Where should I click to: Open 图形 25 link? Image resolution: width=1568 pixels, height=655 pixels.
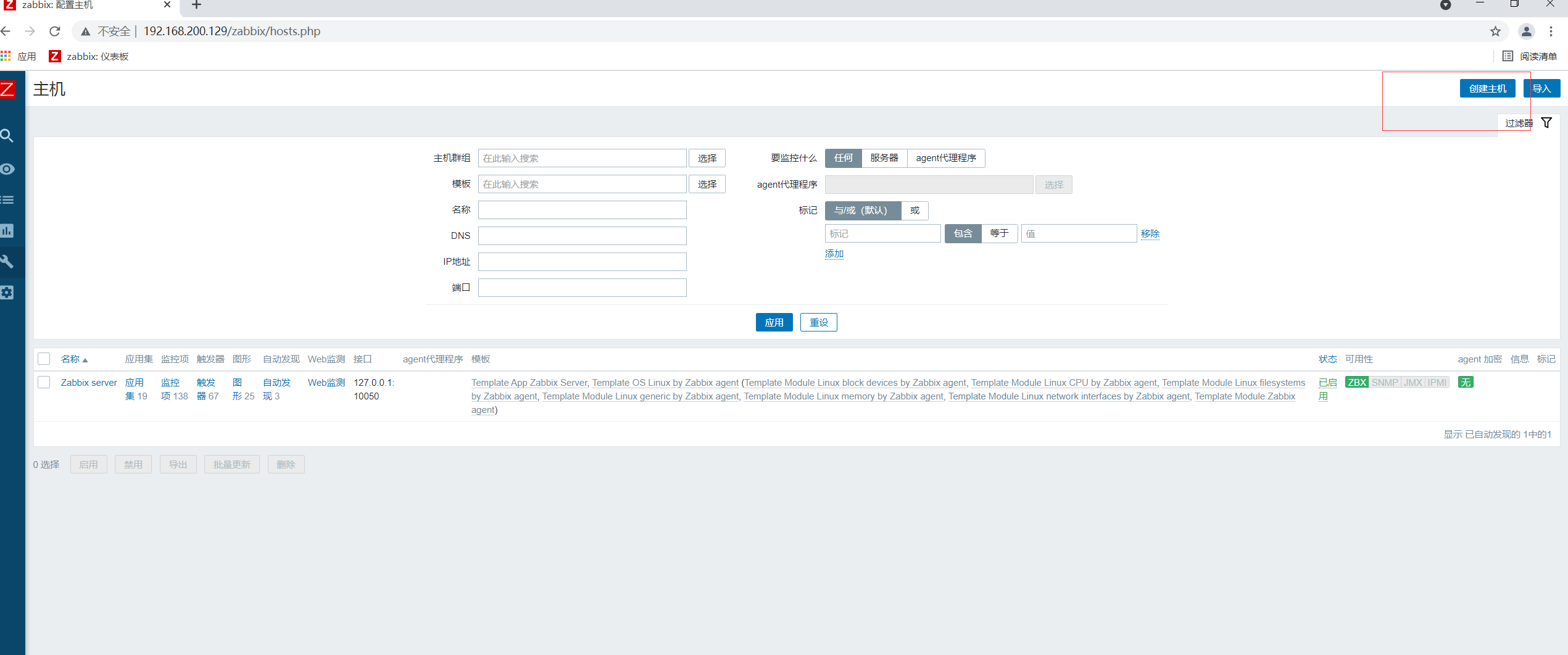[x=243, y=389]
